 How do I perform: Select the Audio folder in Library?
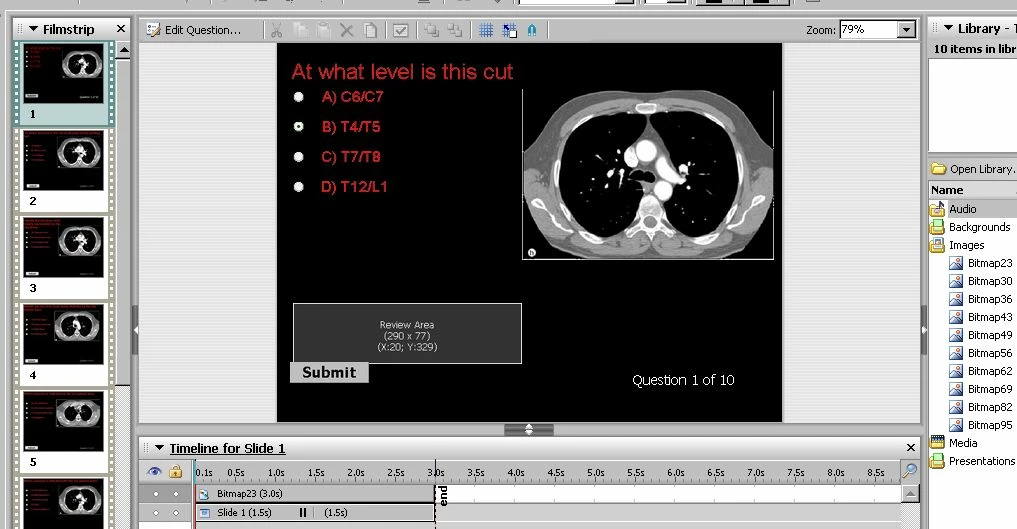pos(963,209)
